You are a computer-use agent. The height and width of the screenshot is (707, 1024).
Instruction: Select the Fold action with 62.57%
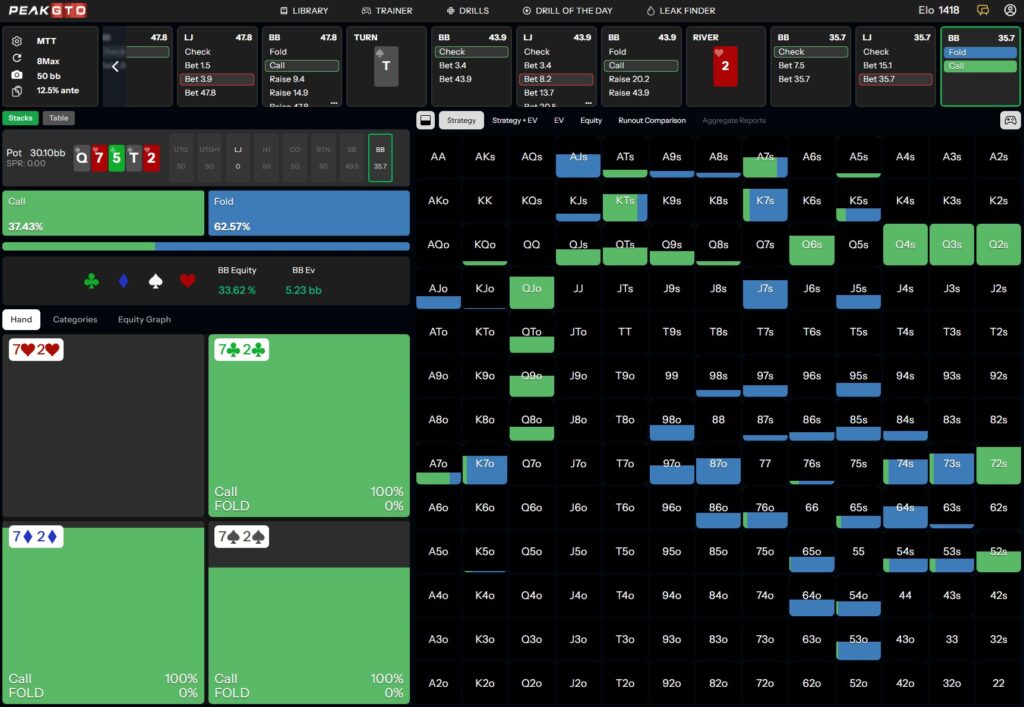pyautogui.click(x=309, y=213)
